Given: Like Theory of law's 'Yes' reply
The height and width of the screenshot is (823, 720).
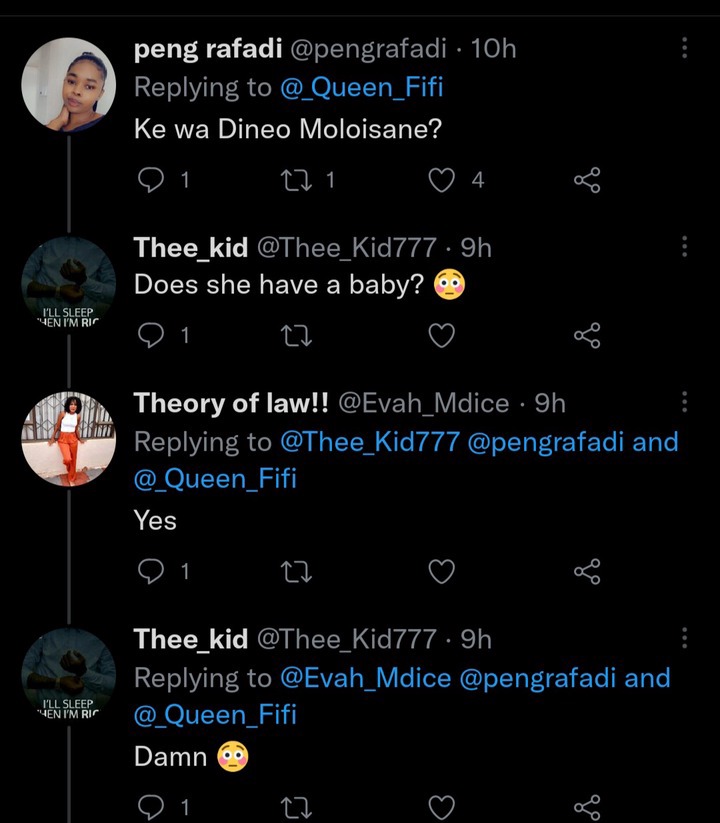Looking at the screenshot, I should [441, 571].
